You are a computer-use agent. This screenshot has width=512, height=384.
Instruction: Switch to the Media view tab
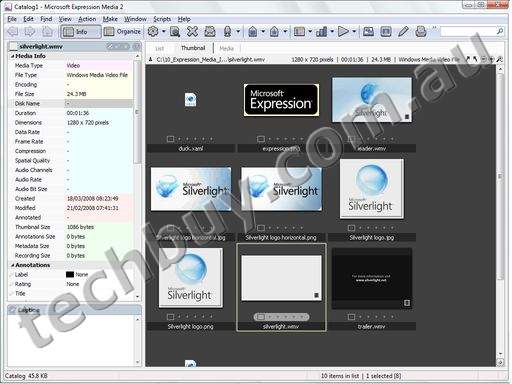227,48
